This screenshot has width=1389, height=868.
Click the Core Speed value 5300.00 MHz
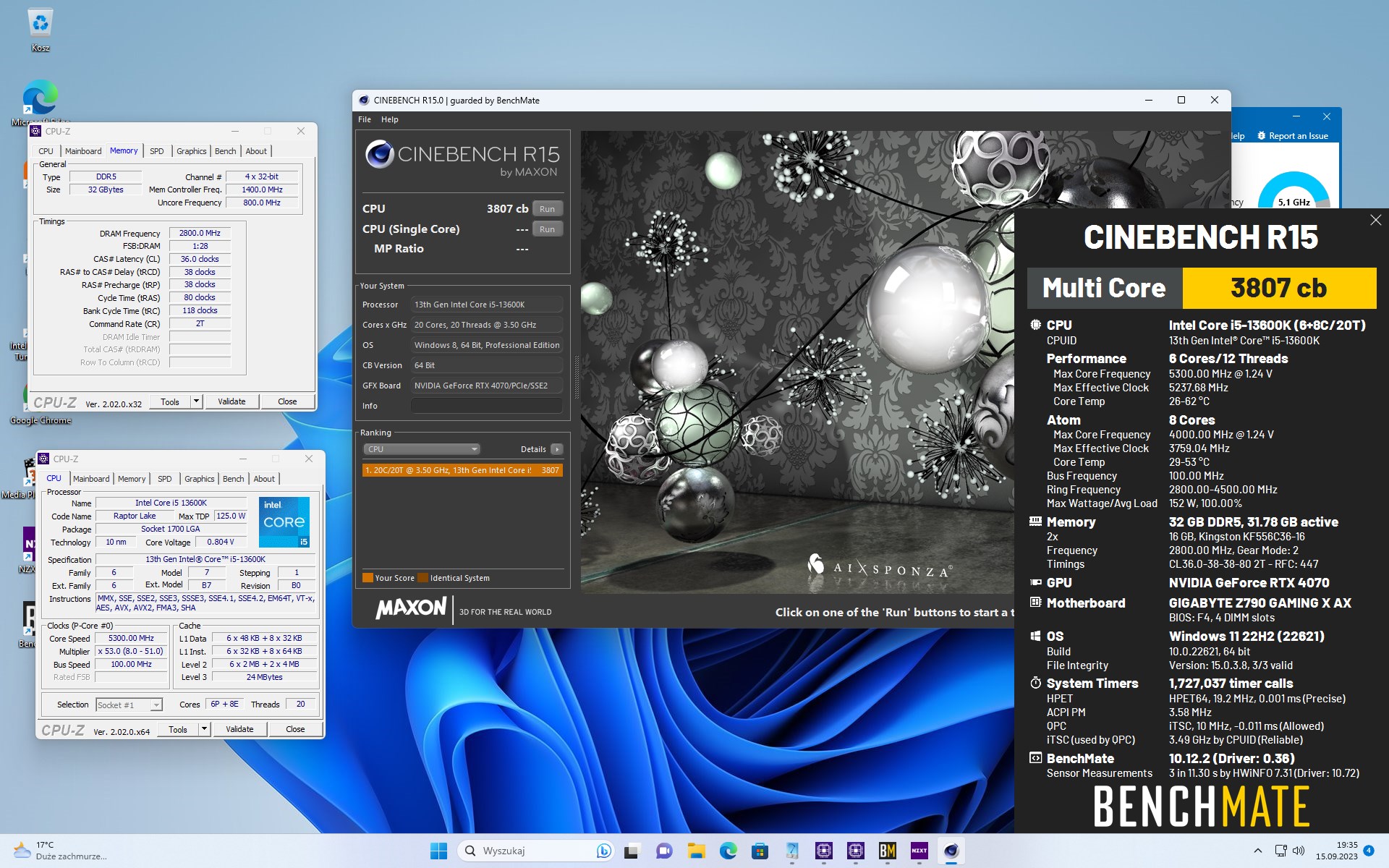(131, 639)
